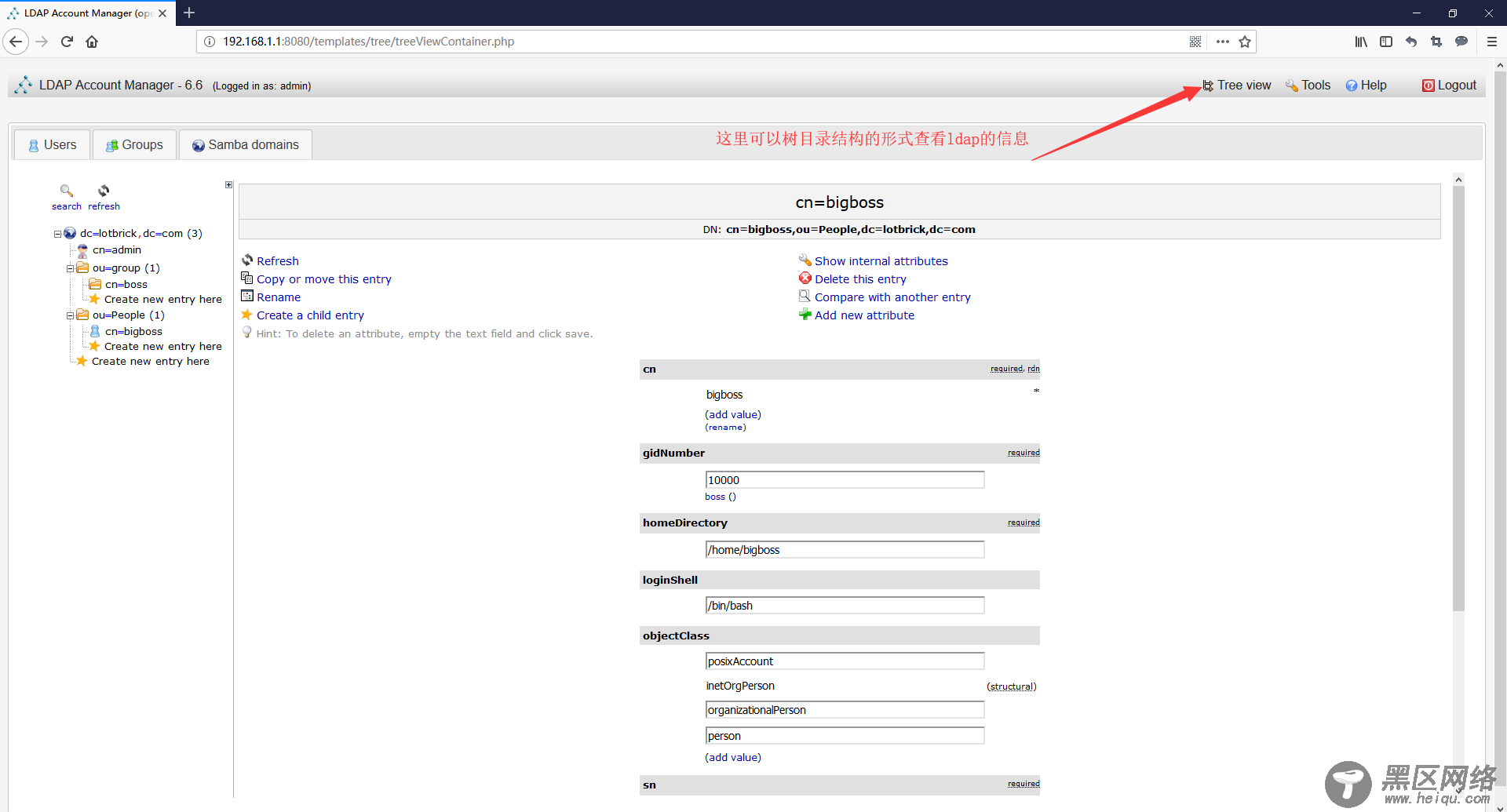Reload the page with browser reload
1507x812 pixels.
pos(67,42)
